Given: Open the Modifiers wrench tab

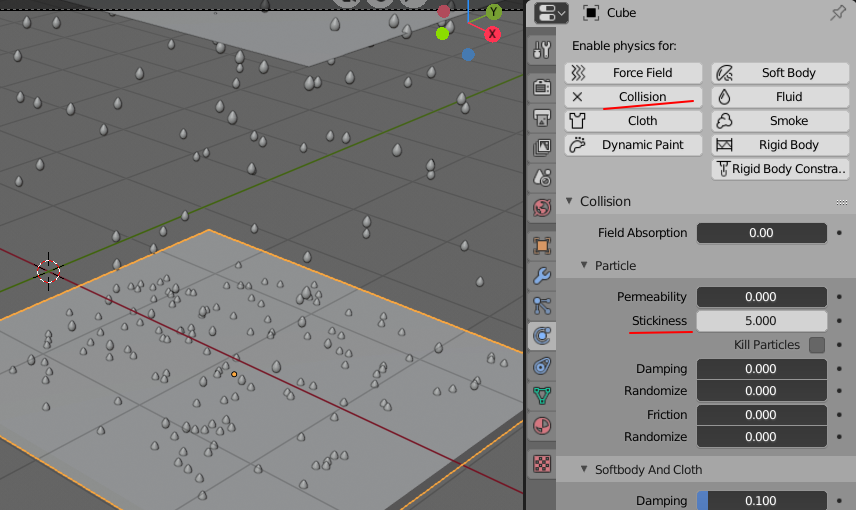Looking at the screenshot, I should (542, 276).
